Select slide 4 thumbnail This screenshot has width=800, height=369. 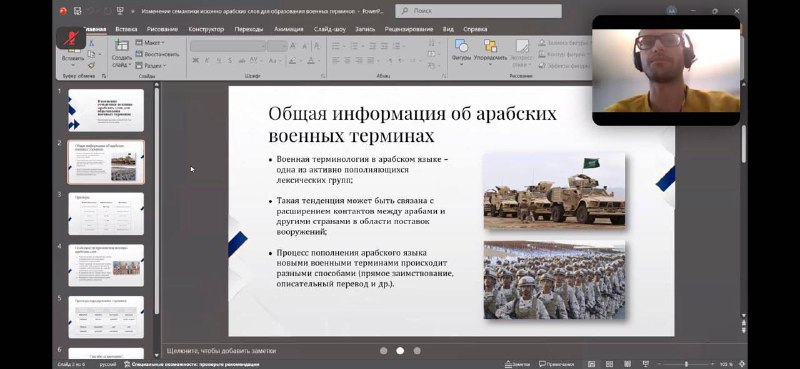coord(106,265)
